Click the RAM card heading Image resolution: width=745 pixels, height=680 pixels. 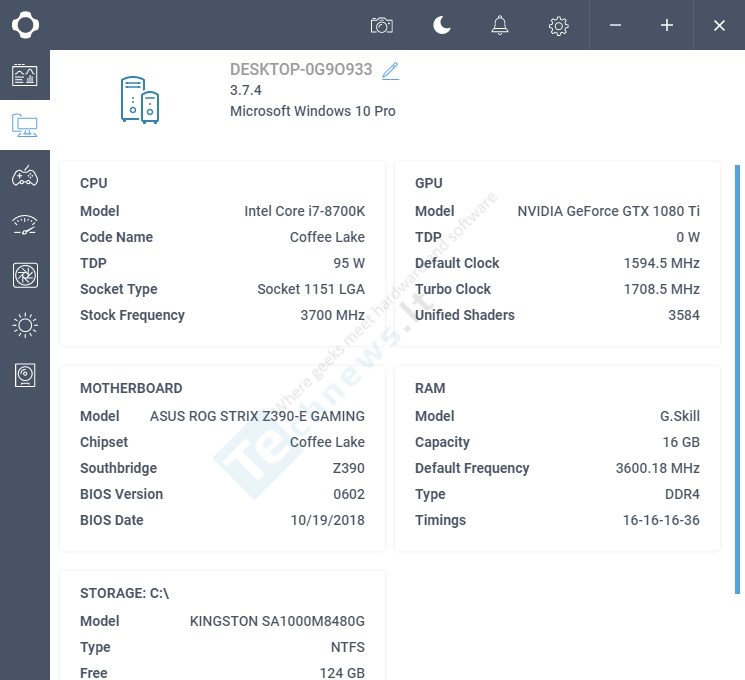point(430,388)
